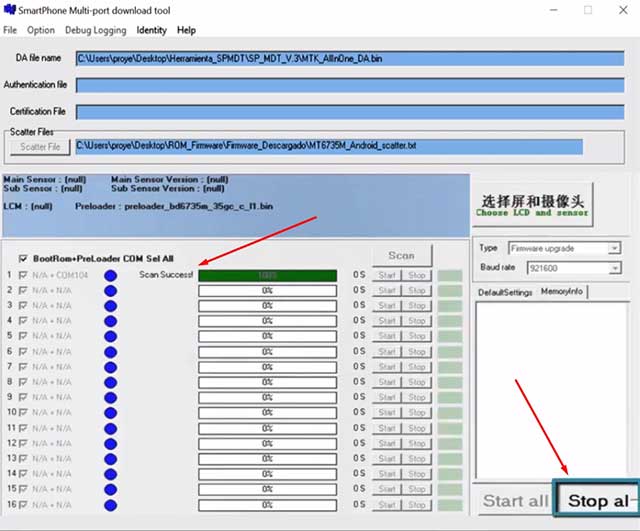Click the blue status indicator for port 5
This screenshot has height=531, width=640.
111,337
